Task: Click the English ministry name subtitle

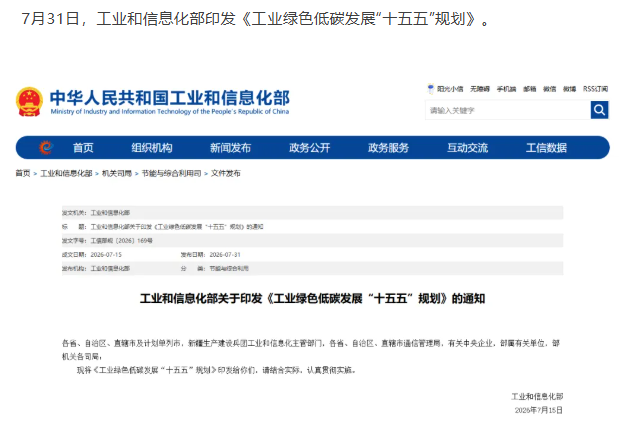Action: 170,112
